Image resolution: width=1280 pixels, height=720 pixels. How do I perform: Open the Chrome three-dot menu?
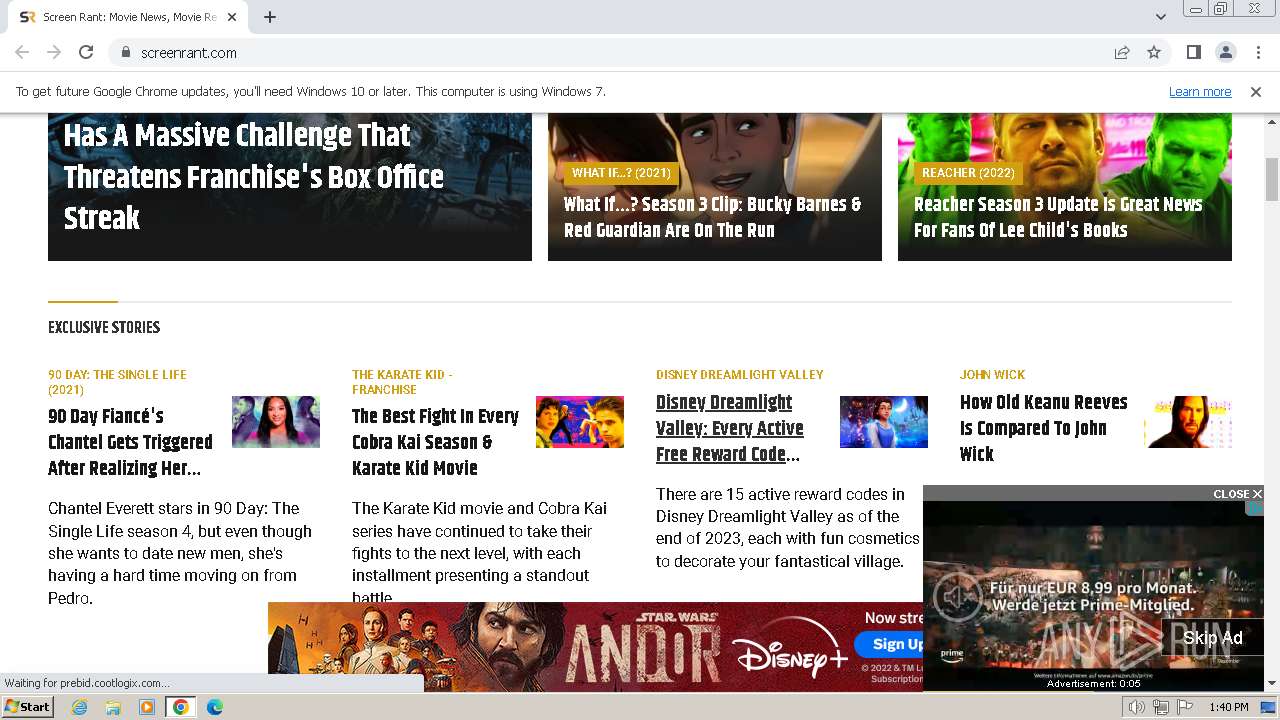click(1256, 52)
